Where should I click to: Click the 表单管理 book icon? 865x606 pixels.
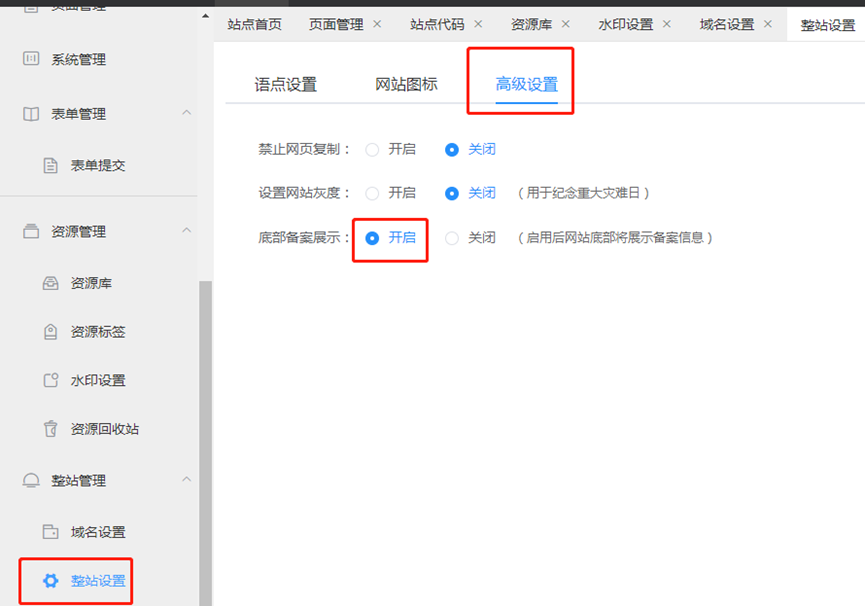click(31, 114)
